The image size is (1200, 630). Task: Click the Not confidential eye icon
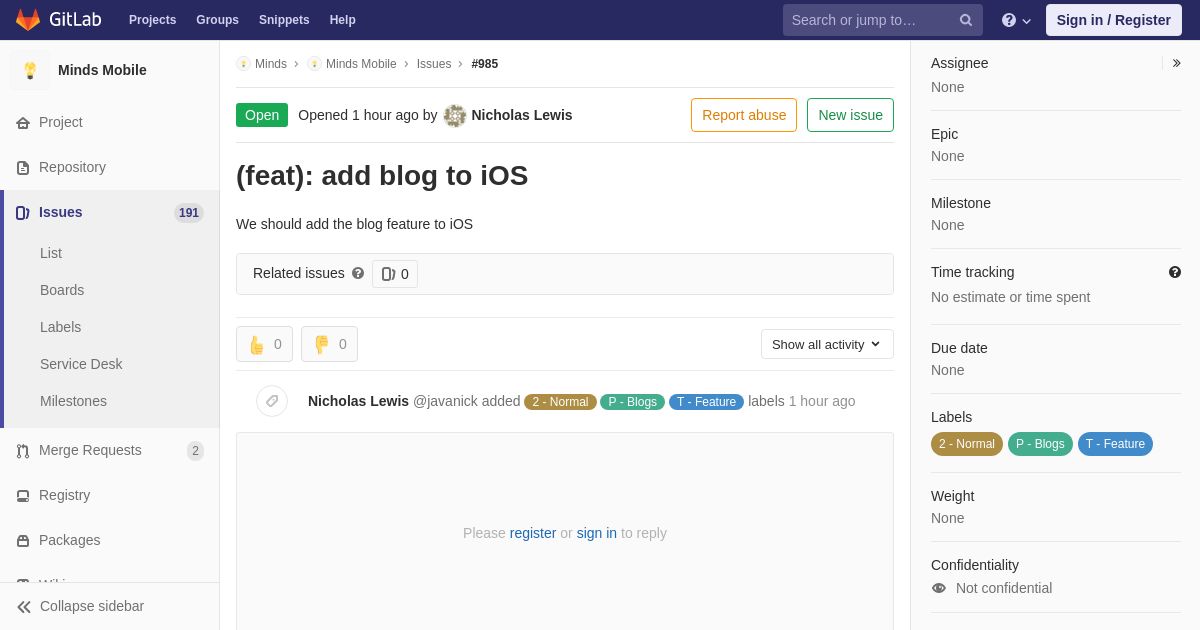[x=939, y=588]
